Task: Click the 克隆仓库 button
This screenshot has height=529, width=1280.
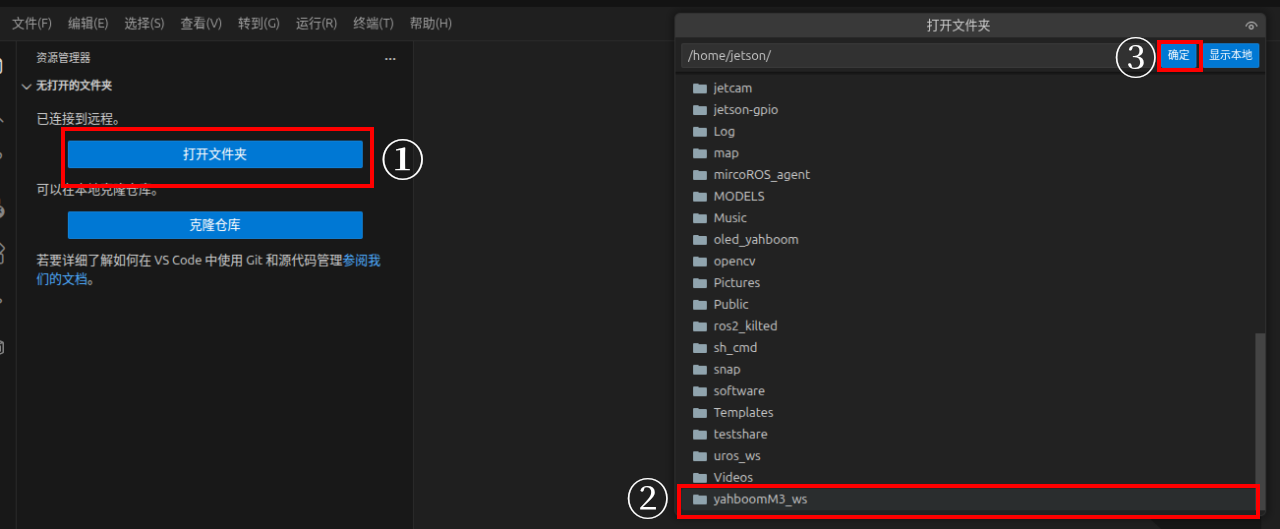Action: tap(215, 225)
